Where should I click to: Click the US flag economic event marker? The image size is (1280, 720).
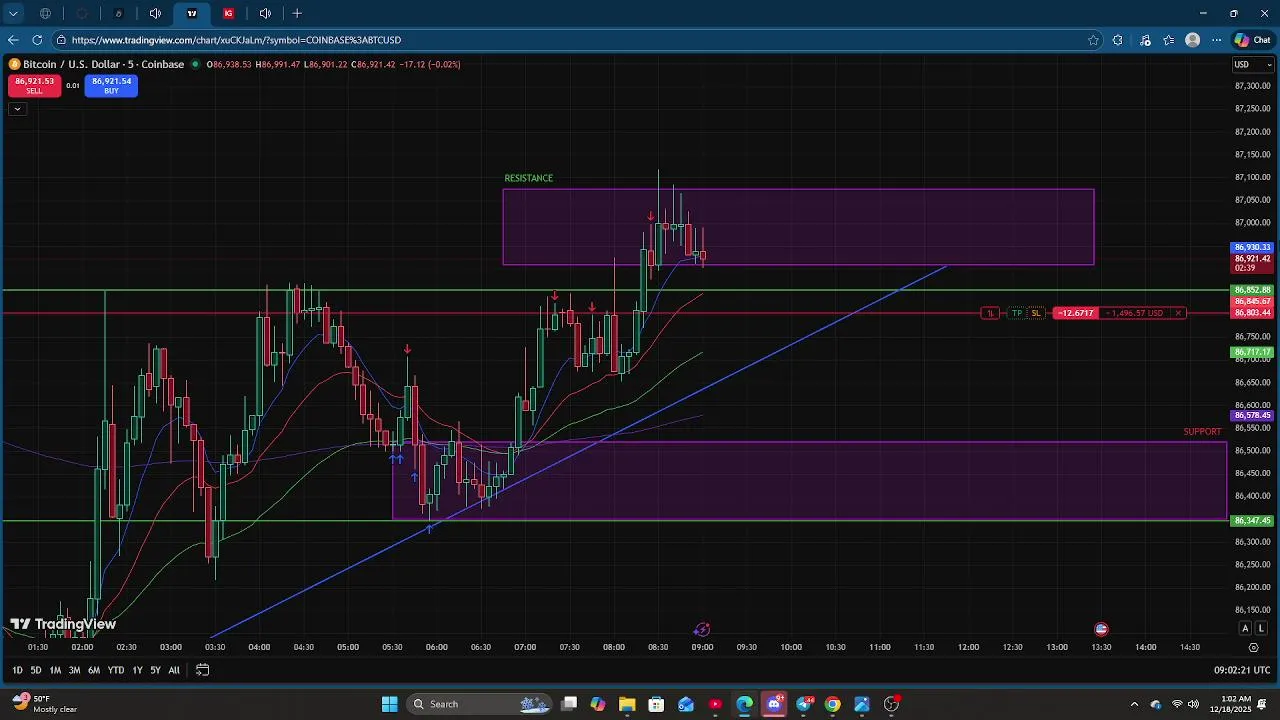pyautogui.click(x=1101, y=629)
